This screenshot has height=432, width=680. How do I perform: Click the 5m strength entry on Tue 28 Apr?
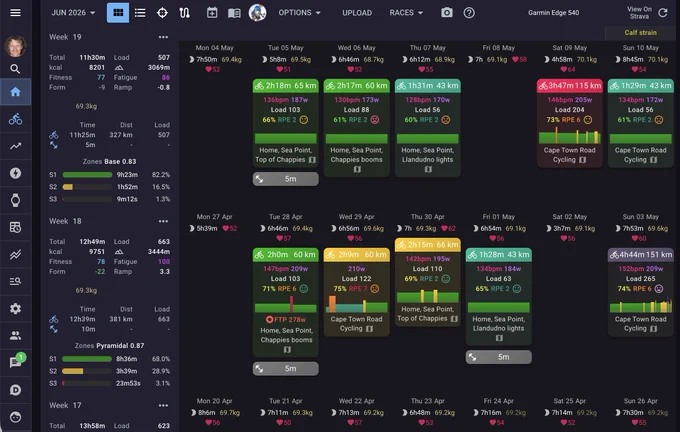click(286, 368)
